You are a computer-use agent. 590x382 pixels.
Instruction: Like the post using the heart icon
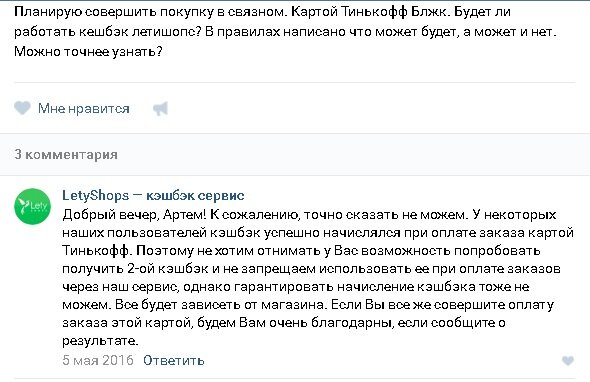tap(22, 108)
